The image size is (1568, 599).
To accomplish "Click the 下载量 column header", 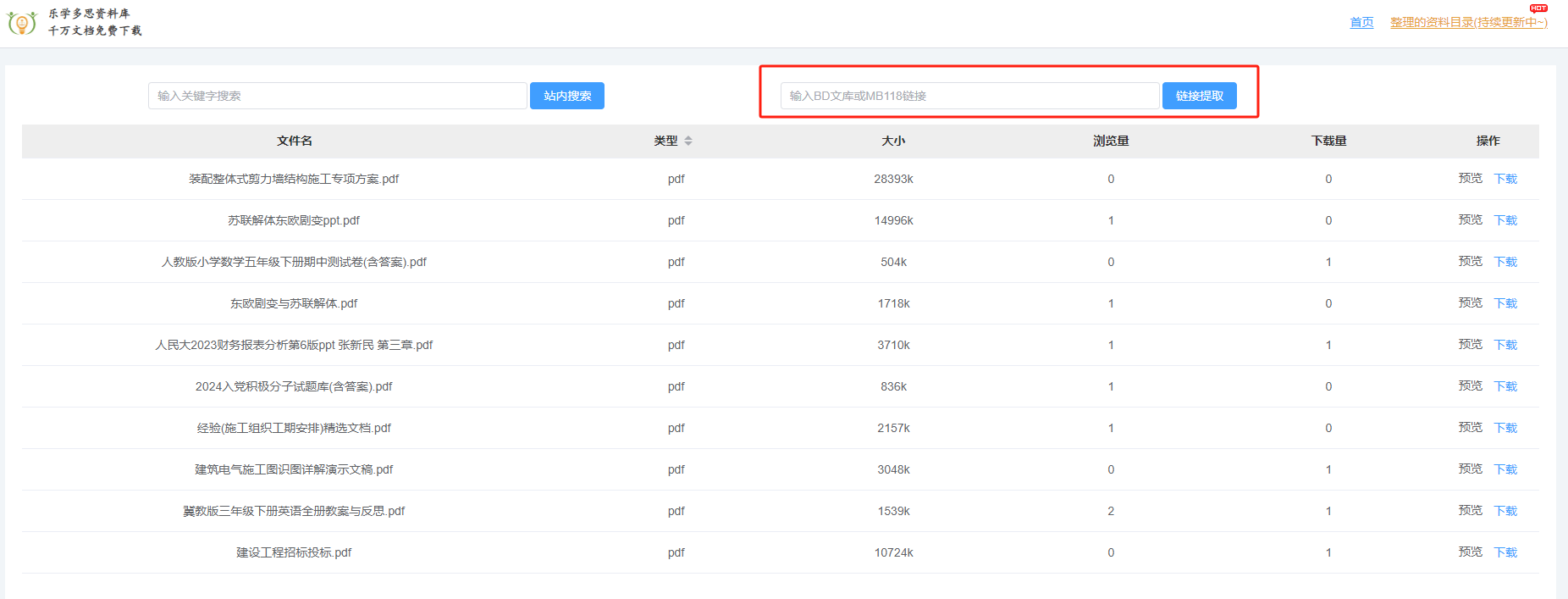I will (x=1328, y=141).
